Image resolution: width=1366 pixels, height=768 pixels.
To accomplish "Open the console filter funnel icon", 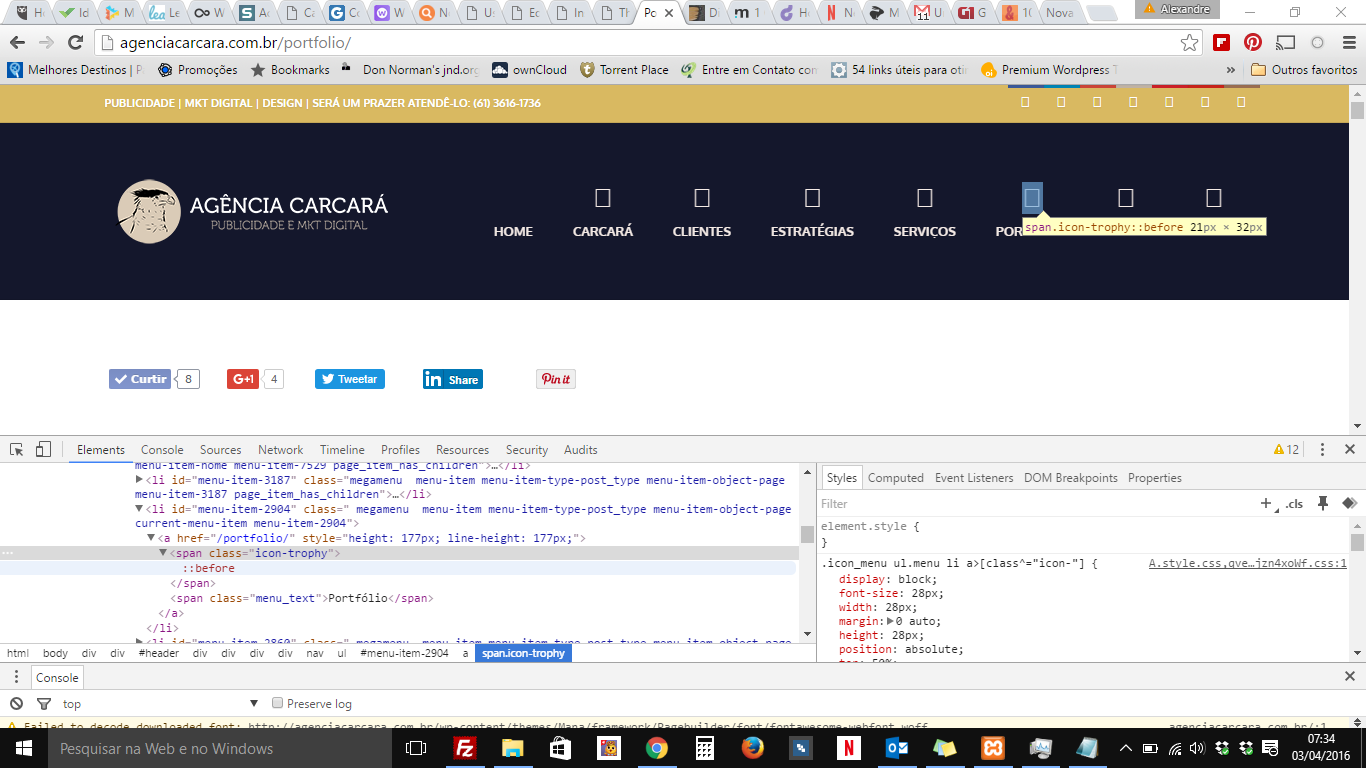I will [x=43, y=704].
